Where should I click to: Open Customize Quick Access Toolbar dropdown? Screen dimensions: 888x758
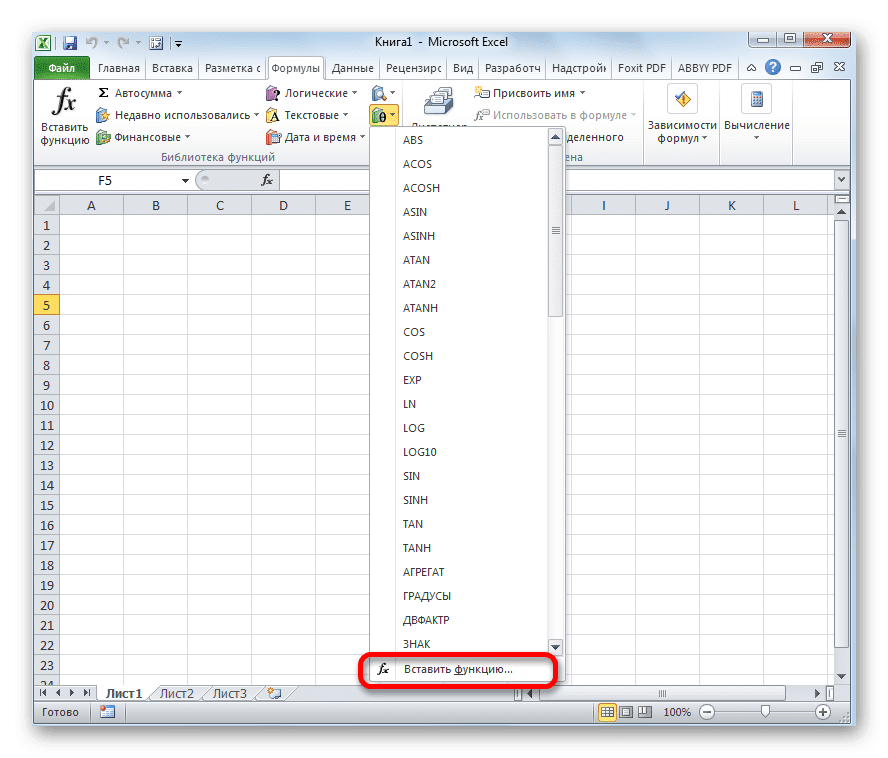point(178,44)
